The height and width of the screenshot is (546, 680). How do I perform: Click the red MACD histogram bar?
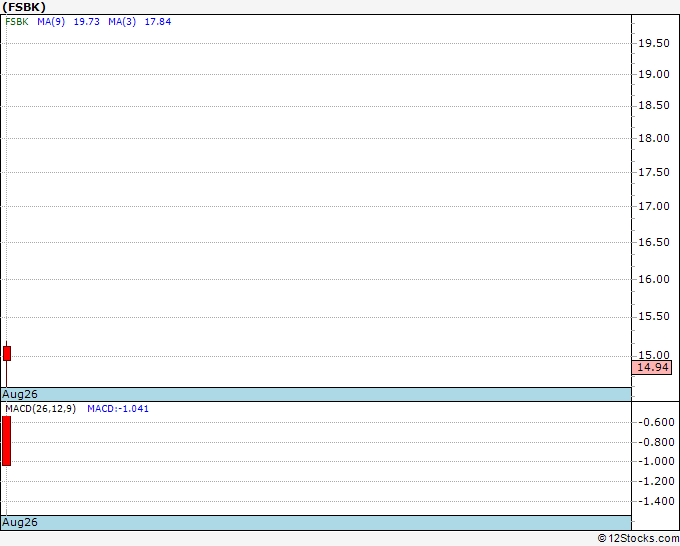pyautogui.click(x=7, y=441)
